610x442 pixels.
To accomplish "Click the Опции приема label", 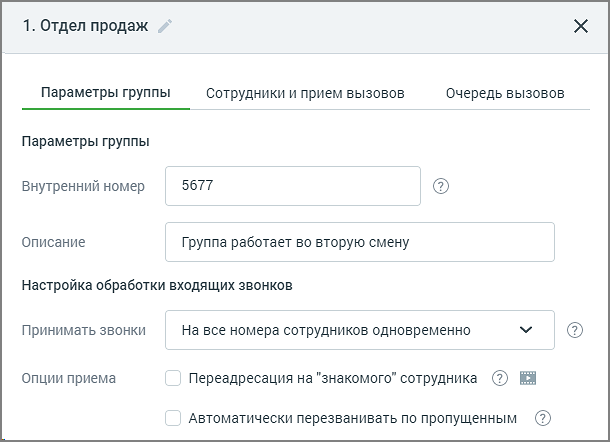I will [x=69, y=378].
